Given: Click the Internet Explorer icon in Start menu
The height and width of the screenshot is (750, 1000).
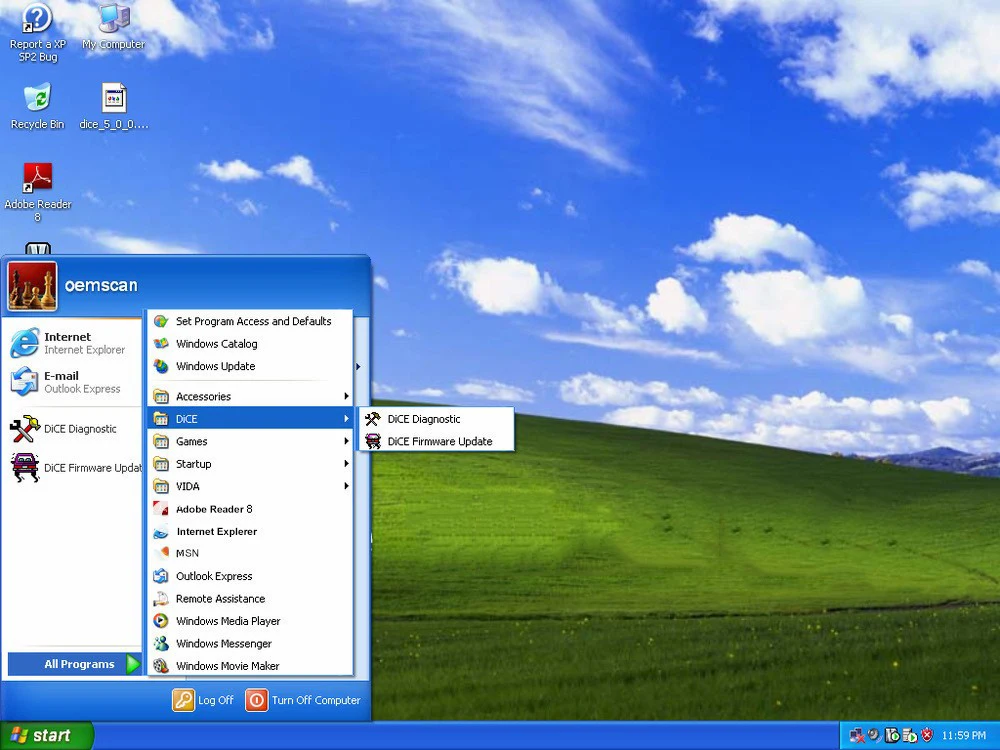Looking at the screenshot, I should click(24, 343).
